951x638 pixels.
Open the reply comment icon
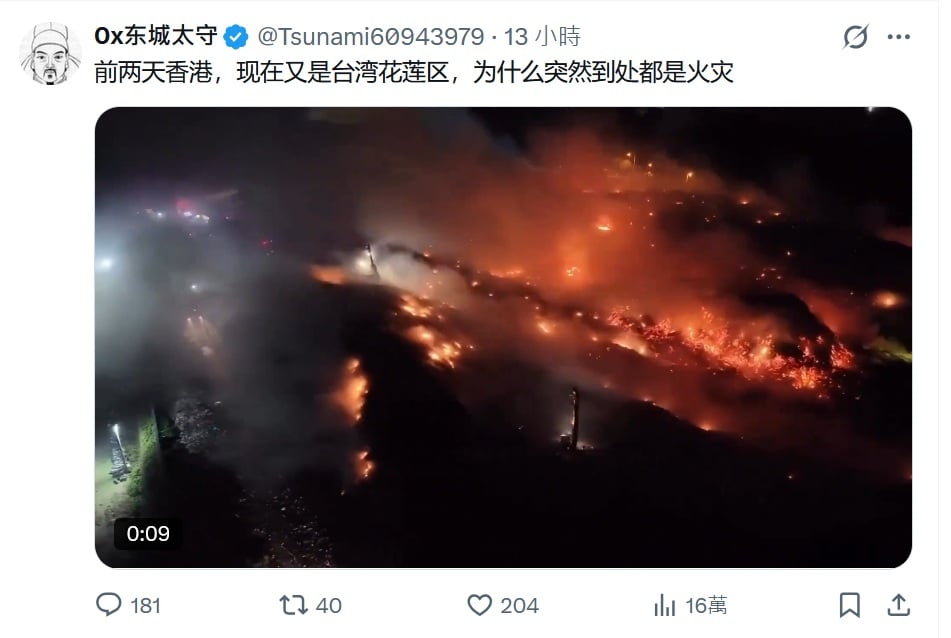click(x=109, y=605)
